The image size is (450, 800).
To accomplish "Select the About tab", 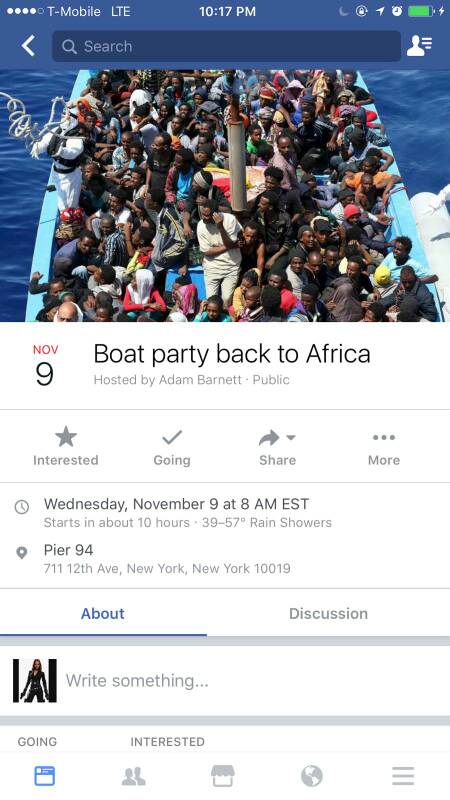I will (103, 613).
